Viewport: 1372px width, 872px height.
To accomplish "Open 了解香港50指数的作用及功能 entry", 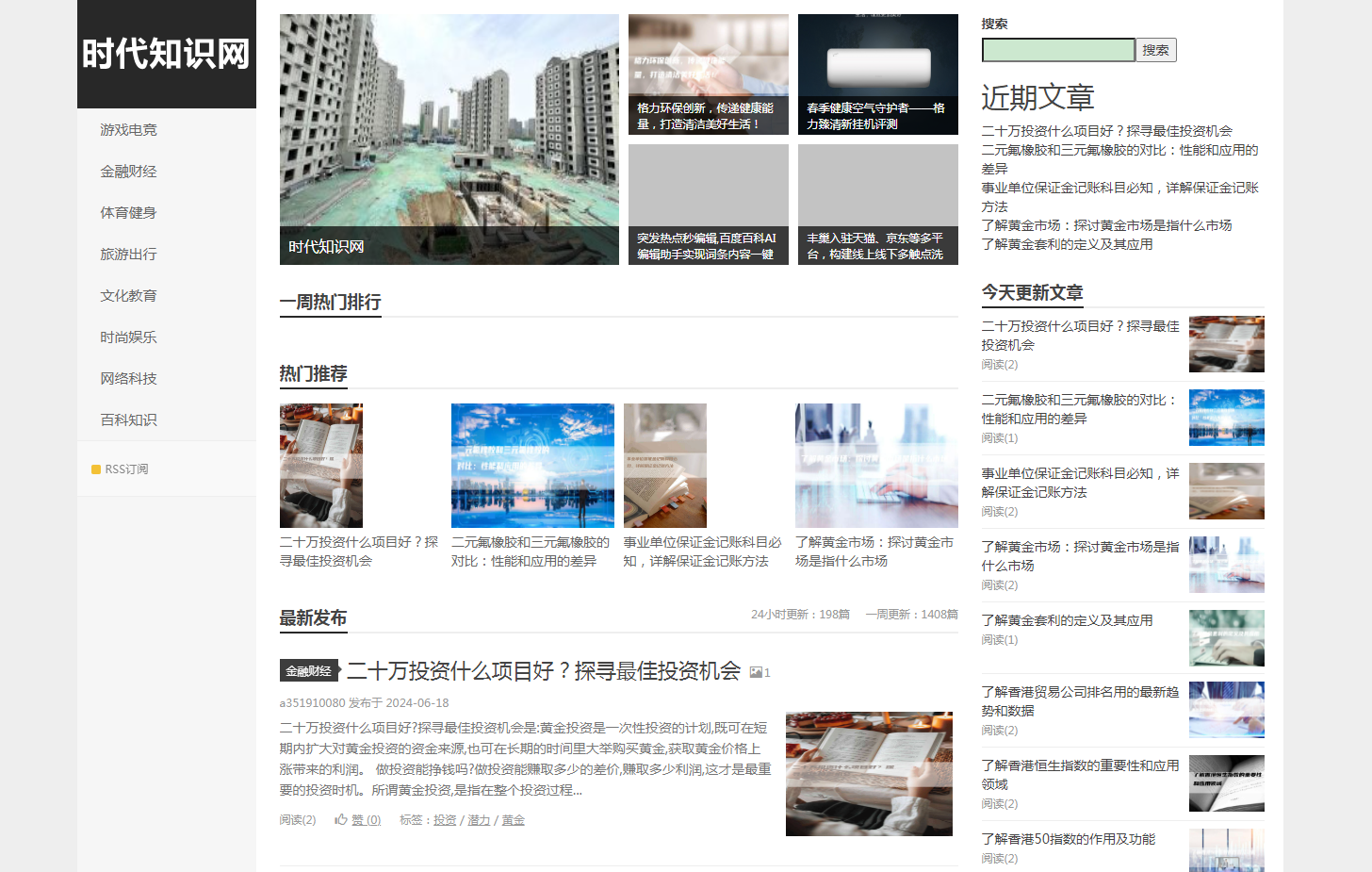I will coord(1068,839).
